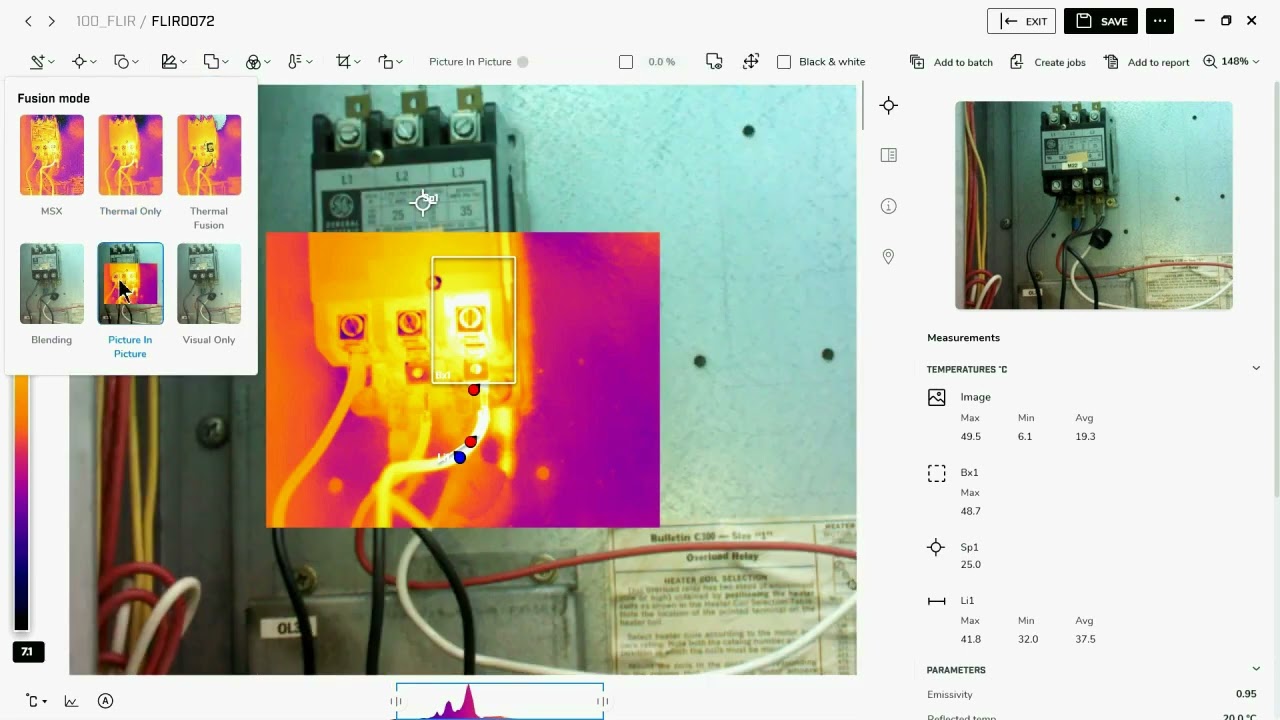Open the add measurement line tool
Screen dimensions: 1280x720
(x=37, y=62)
